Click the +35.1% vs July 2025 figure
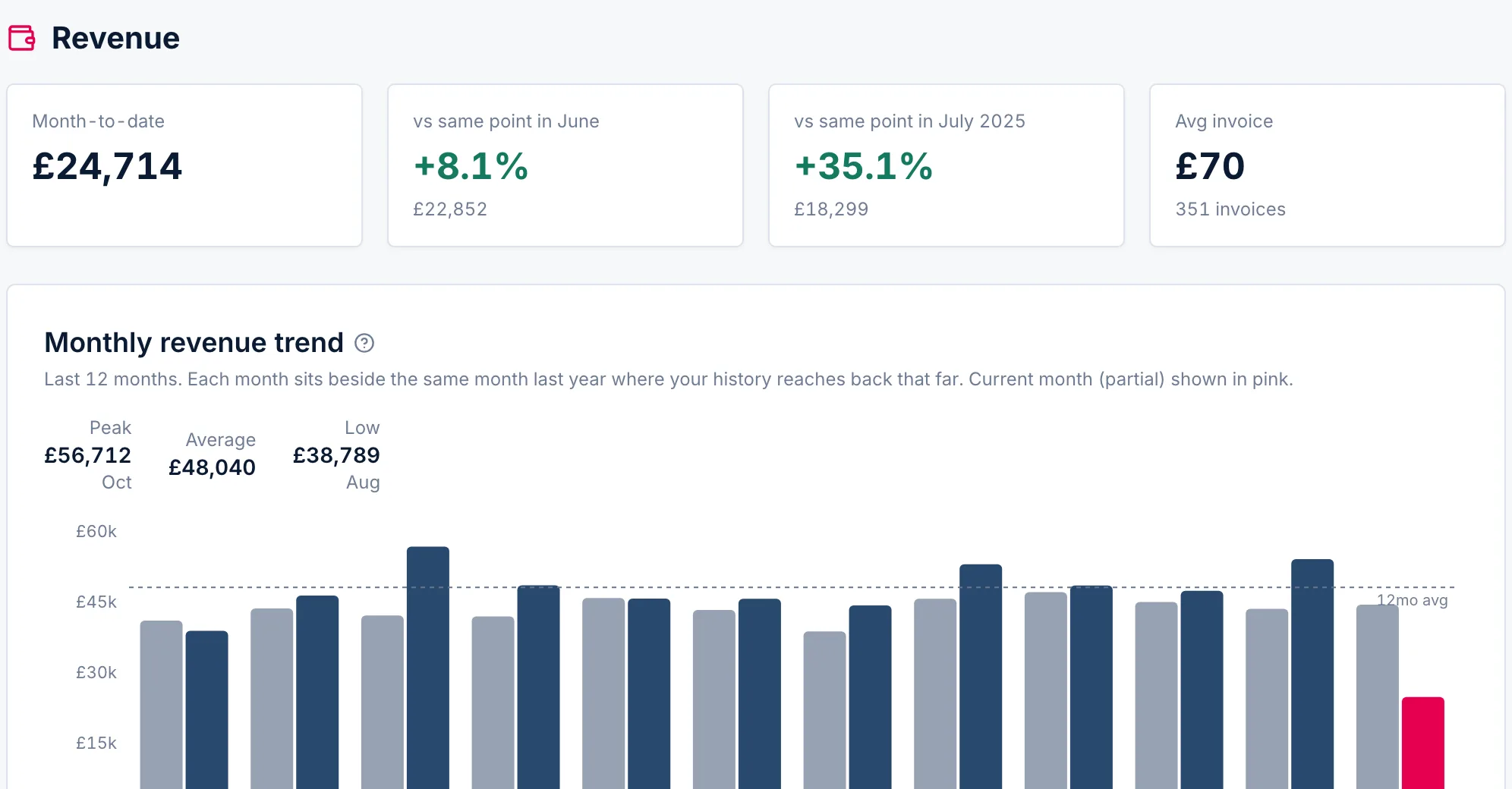This screenshot has height=789, width=1512. pyautogui.click(x=864, y=166)
